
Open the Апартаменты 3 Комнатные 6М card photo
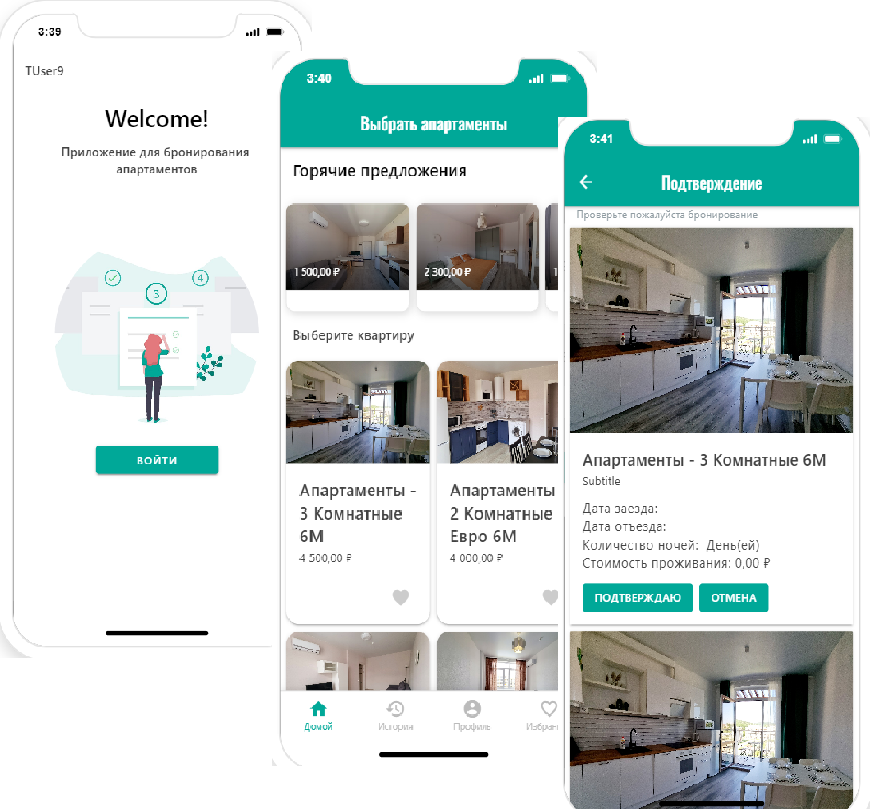pos(358,412)
